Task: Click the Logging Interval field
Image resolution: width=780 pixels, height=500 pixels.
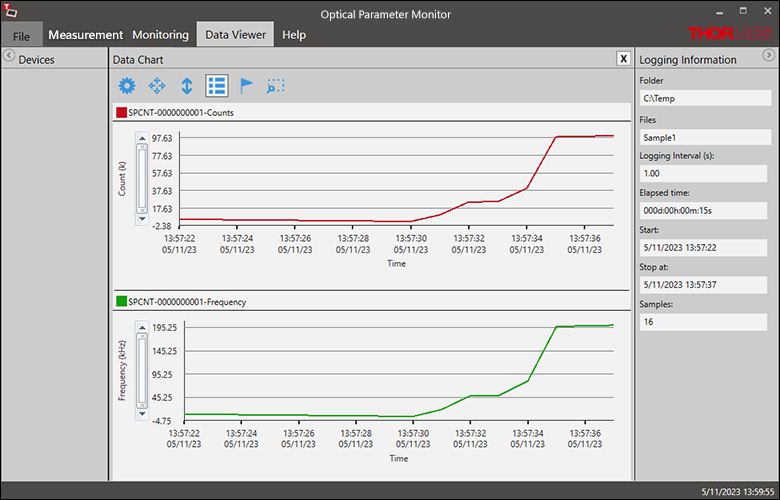Action: tap(702, 173)
